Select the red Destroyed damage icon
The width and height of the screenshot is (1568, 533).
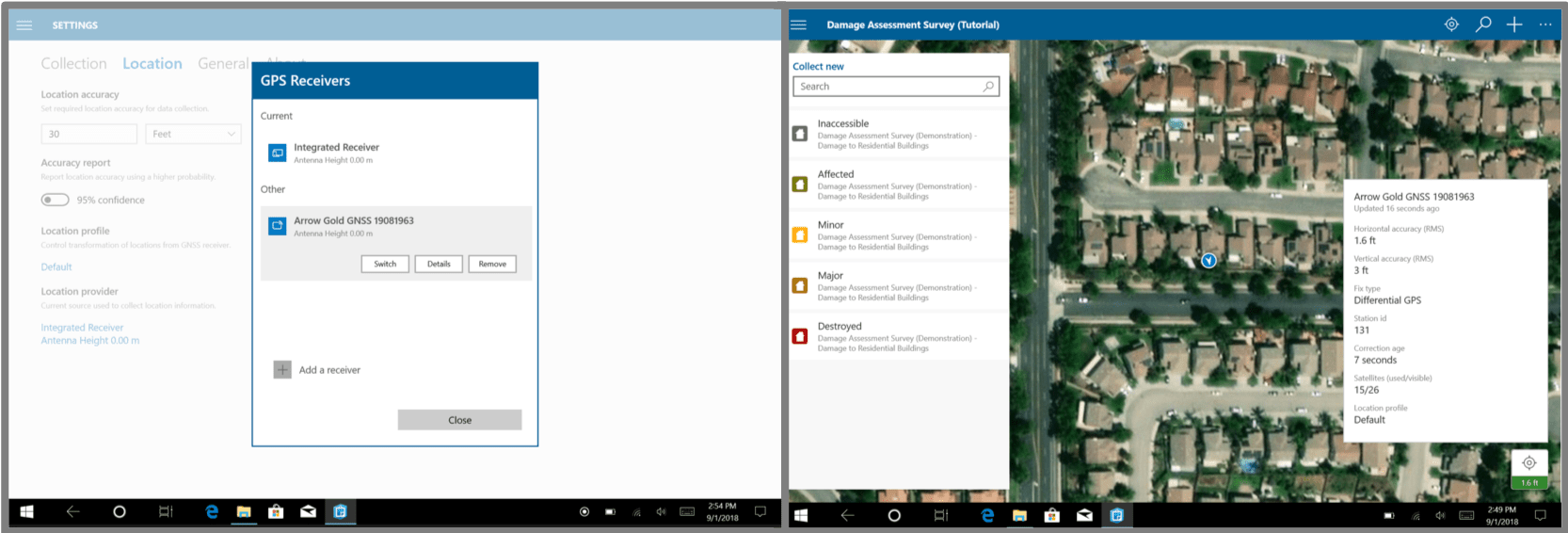point(800,336)
